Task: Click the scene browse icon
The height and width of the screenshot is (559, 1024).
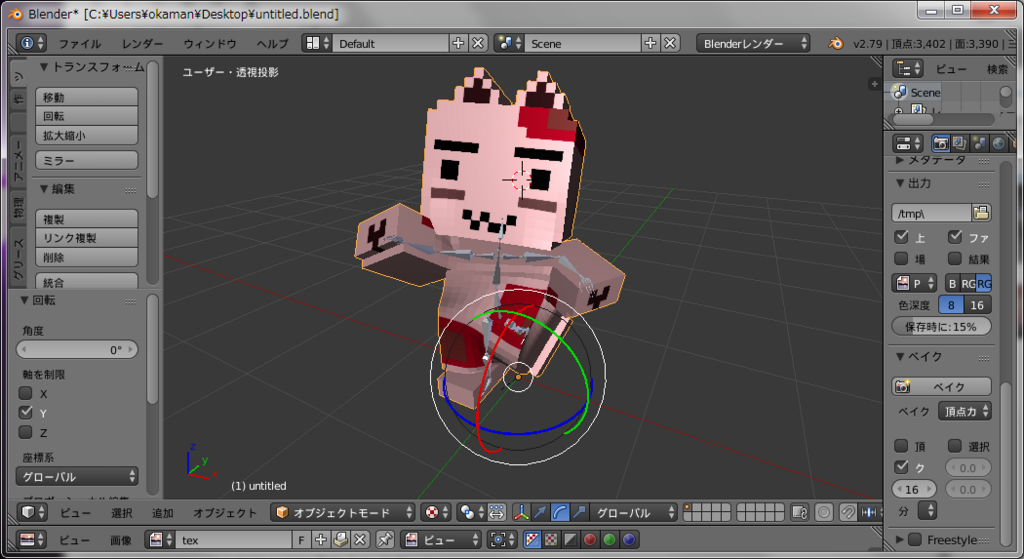Action: click(509, 43)
